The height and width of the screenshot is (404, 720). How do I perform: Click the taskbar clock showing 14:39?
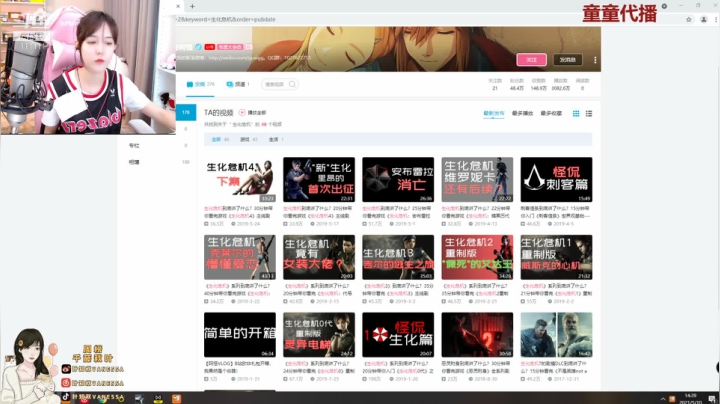[691, 398]
